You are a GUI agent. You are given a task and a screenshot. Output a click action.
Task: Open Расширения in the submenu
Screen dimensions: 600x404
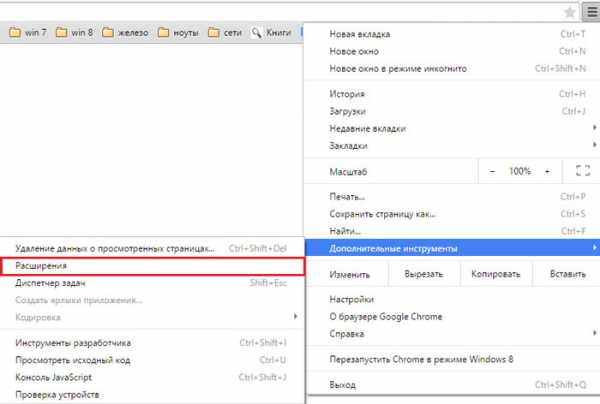(x=152, y=266)
